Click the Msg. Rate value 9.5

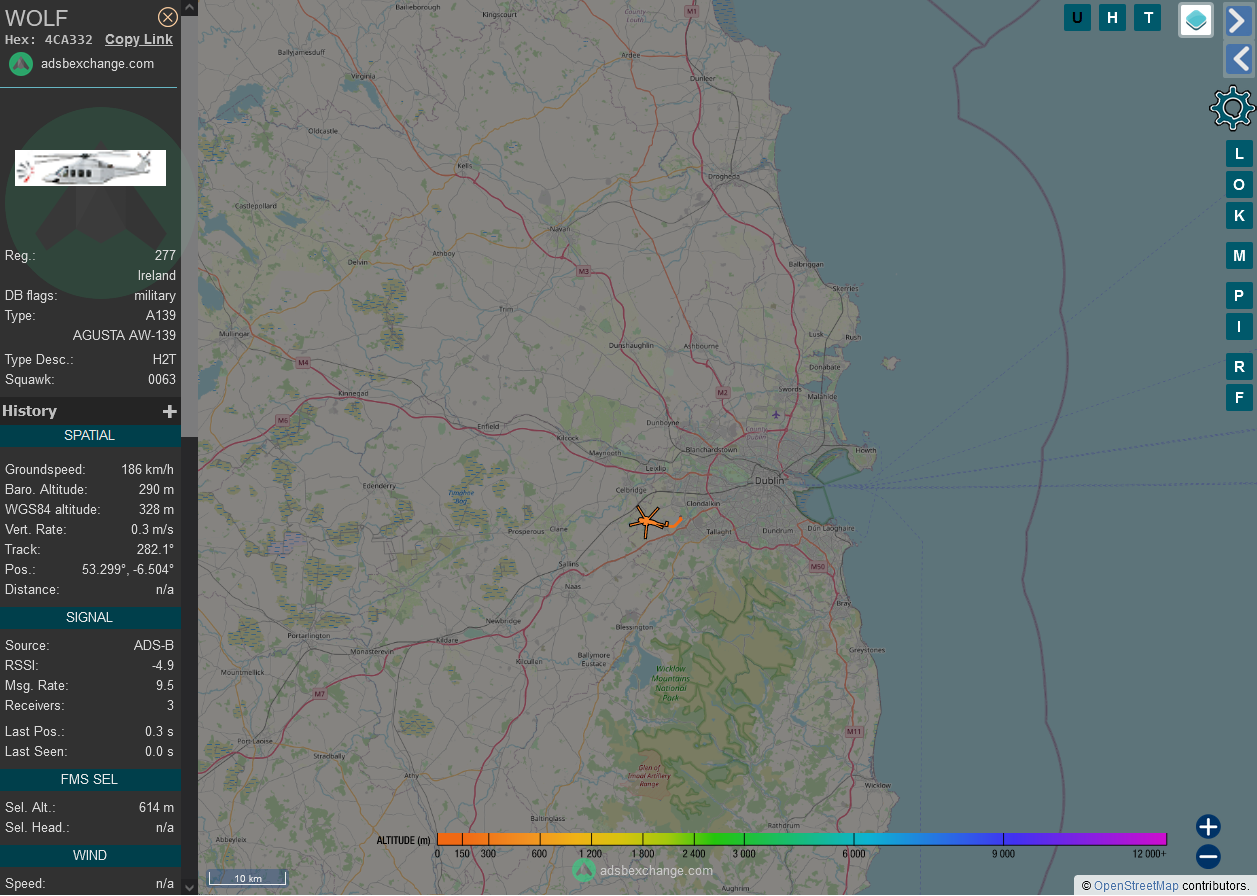[x=165, y=686]
